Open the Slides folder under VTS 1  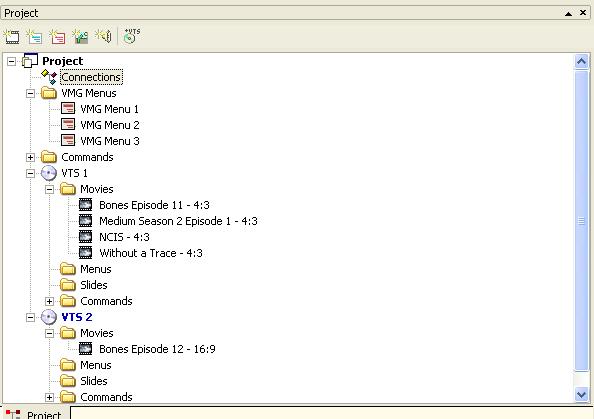(x=94, y=285)
